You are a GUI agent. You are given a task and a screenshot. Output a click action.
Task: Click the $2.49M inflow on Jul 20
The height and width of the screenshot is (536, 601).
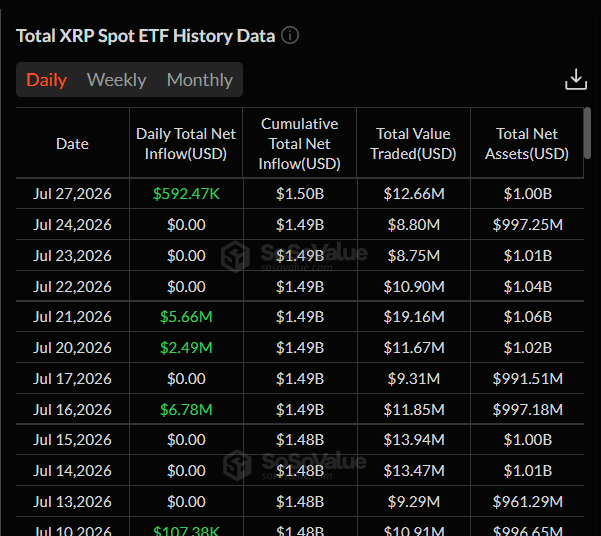186,348
